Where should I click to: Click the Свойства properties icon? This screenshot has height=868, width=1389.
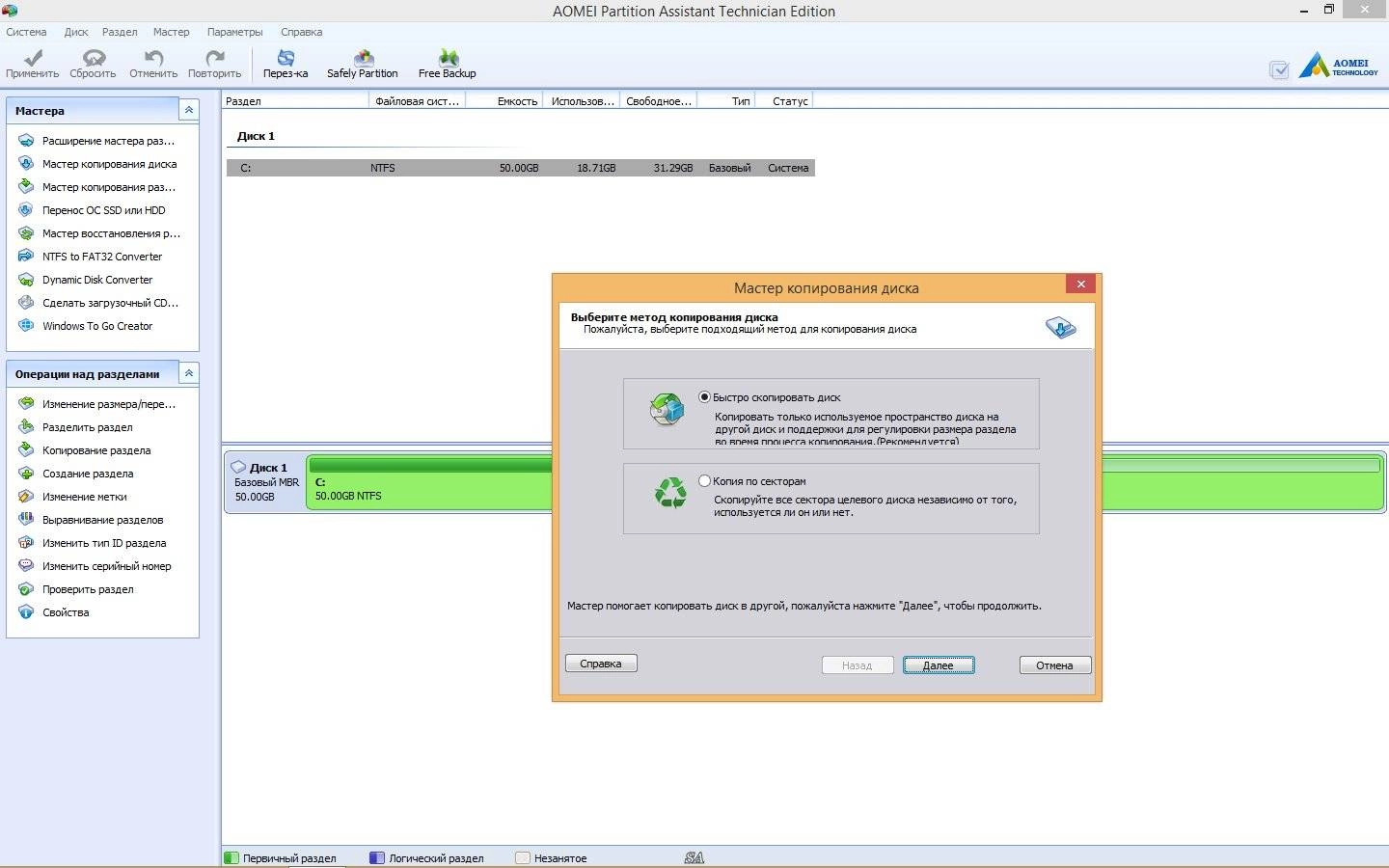pos(26,612)
